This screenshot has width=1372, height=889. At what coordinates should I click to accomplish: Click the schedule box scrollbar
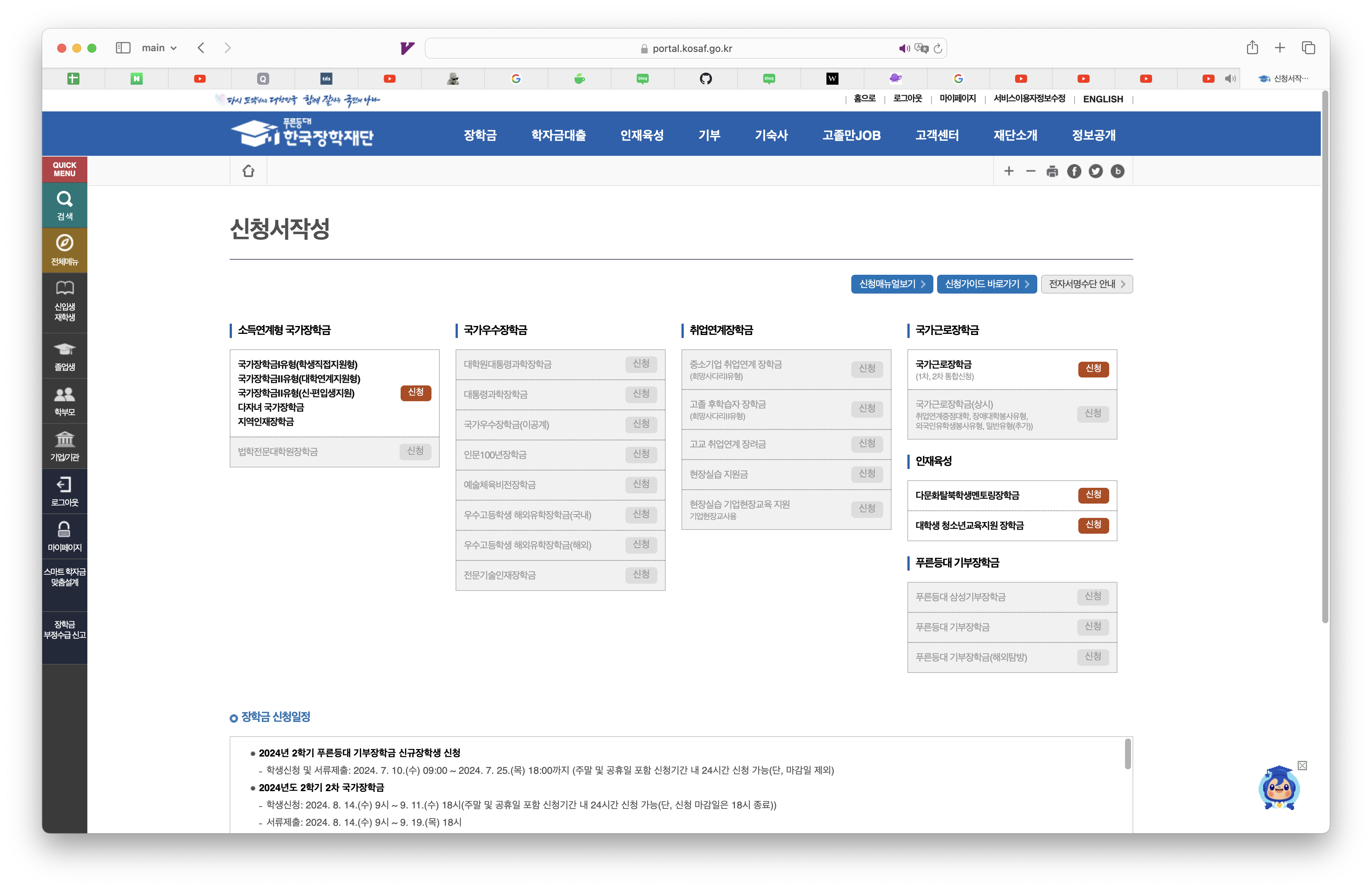[1128, 754]
